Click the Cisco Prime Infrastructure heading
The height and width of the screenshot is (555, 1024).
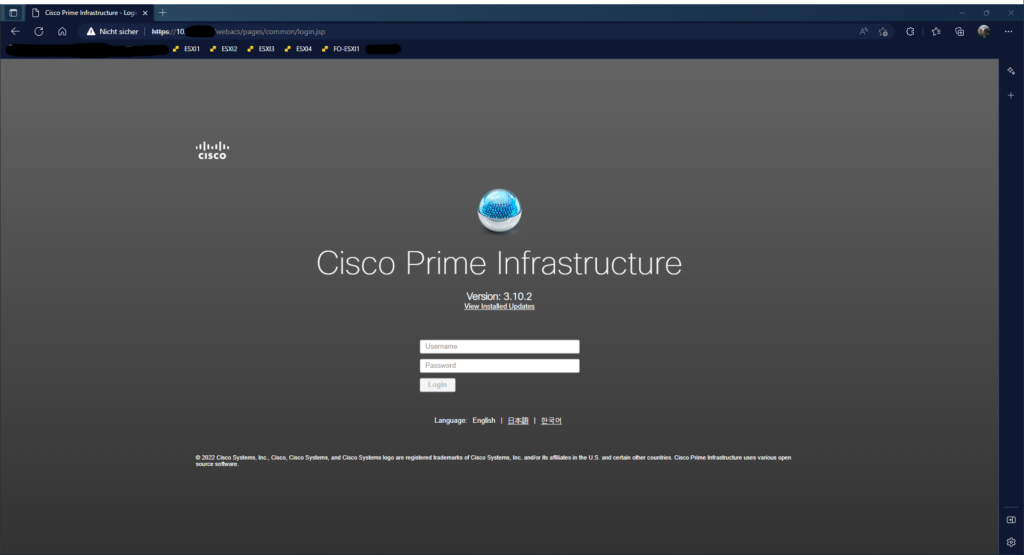(499, 262)
